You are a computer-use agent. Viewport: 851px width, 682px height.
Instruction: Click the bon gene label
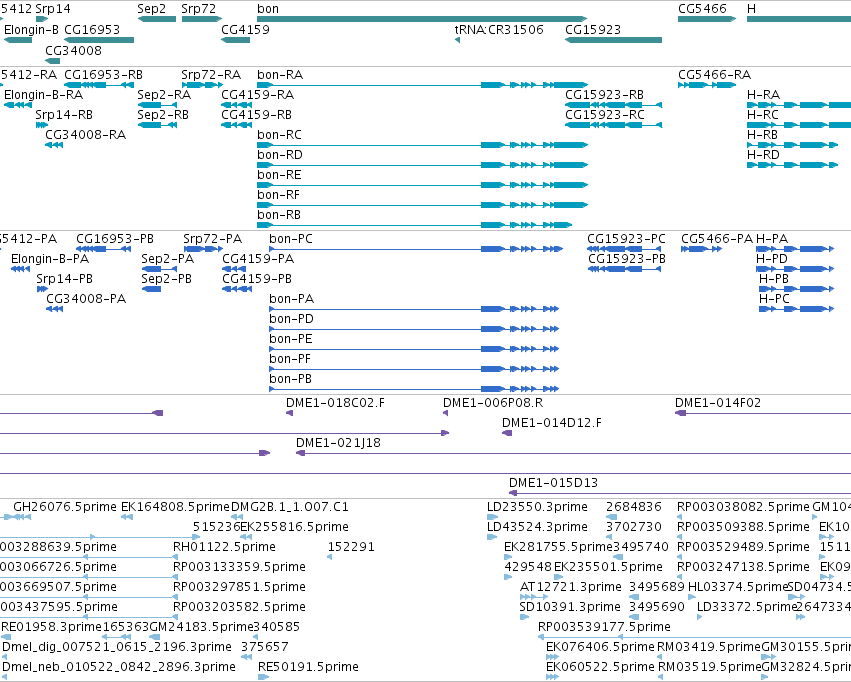click(x=268, y=9)
